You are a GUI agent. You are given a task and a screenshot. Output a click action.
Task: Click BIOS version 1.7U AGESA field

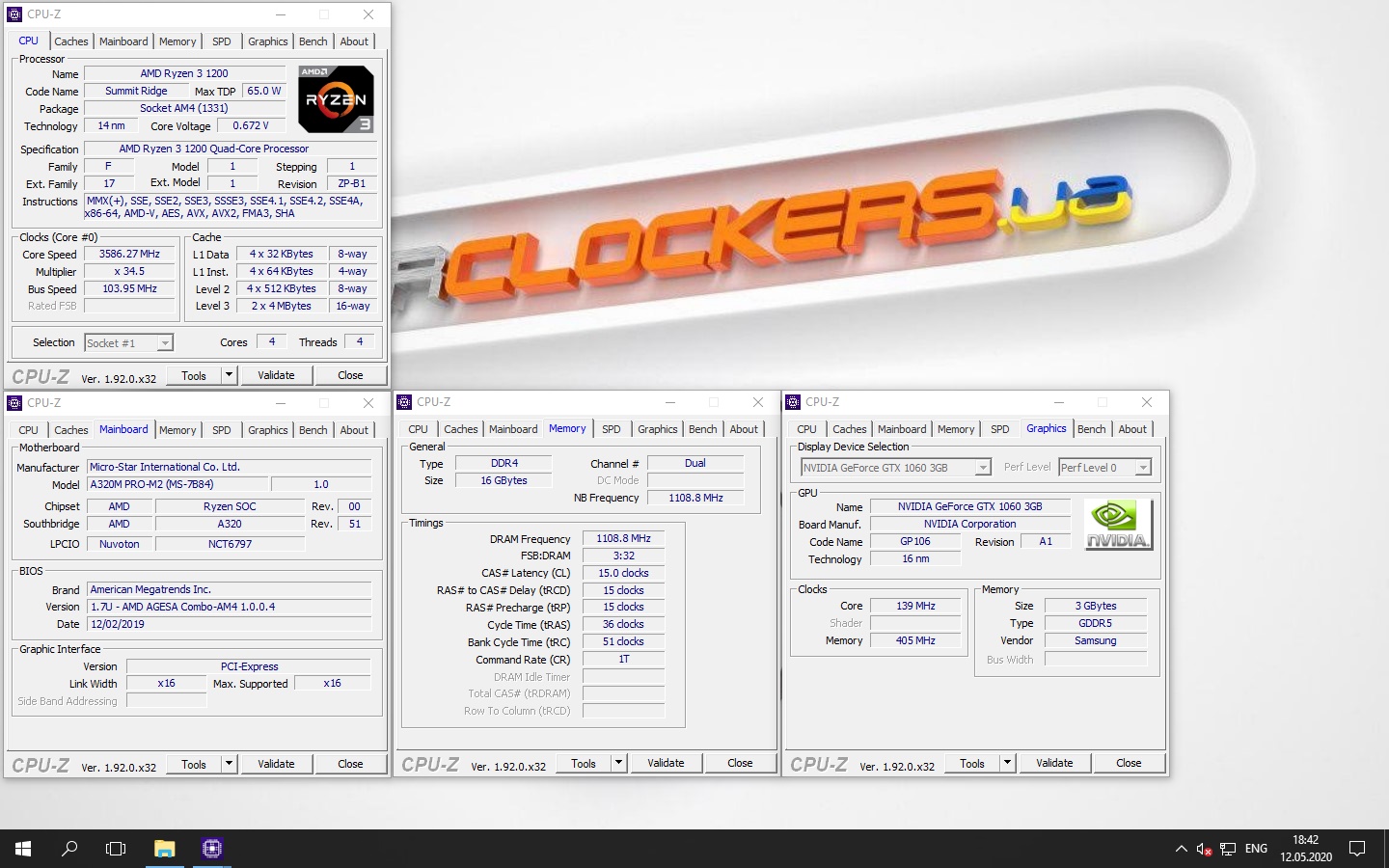coord(230,607)
